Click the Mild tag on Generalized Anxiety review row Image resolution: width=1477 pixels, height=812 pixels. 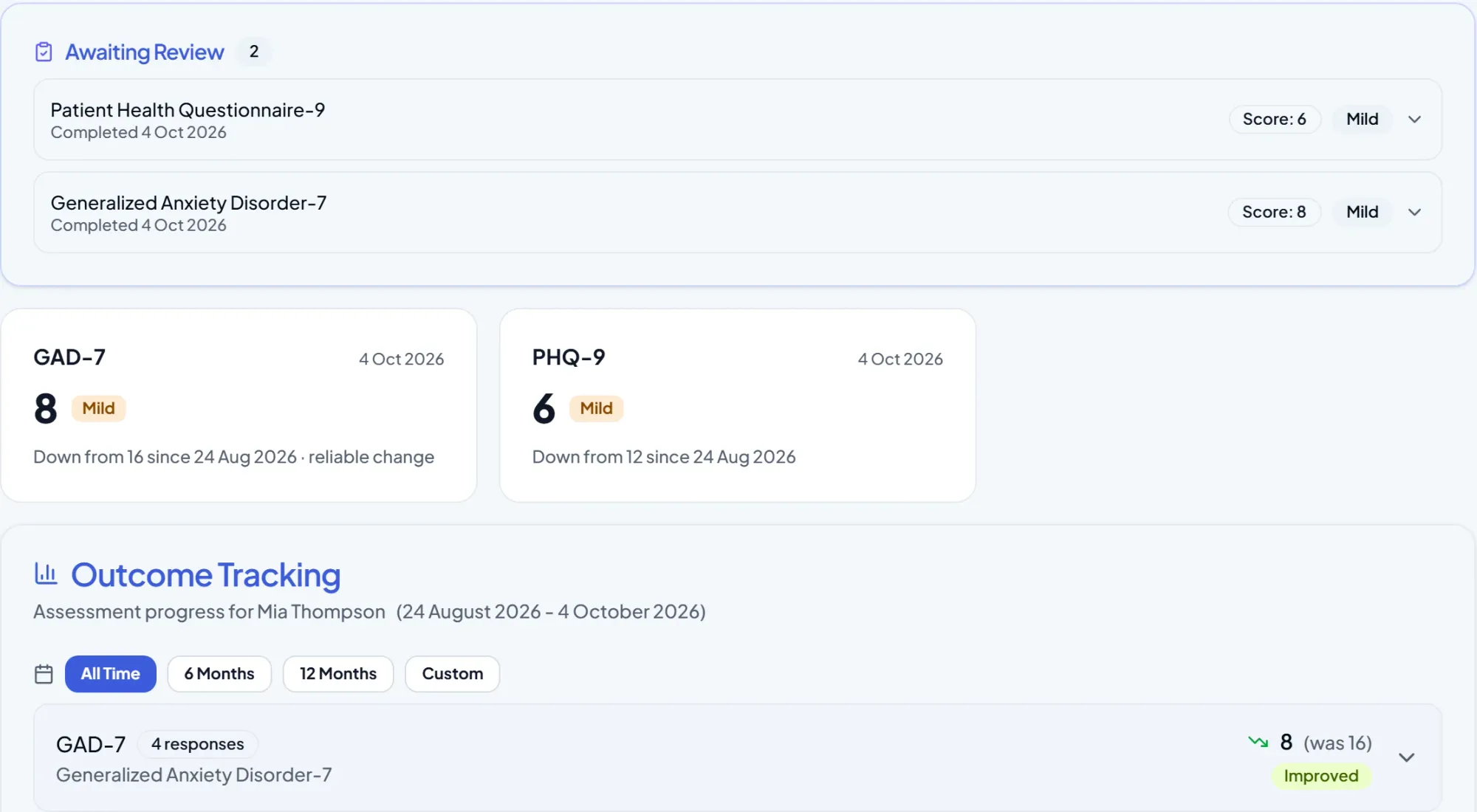tap(1363, 213)
